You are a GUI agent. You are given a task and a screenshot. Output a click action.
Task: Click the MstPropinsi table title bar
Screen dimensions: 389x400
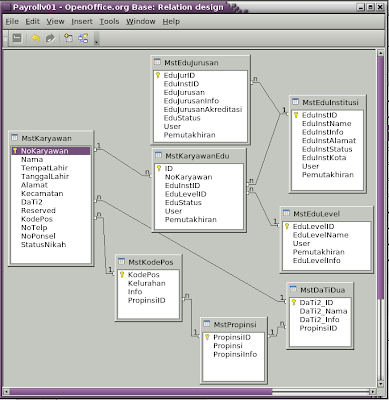pyautogui.click(x=234, y=324)
